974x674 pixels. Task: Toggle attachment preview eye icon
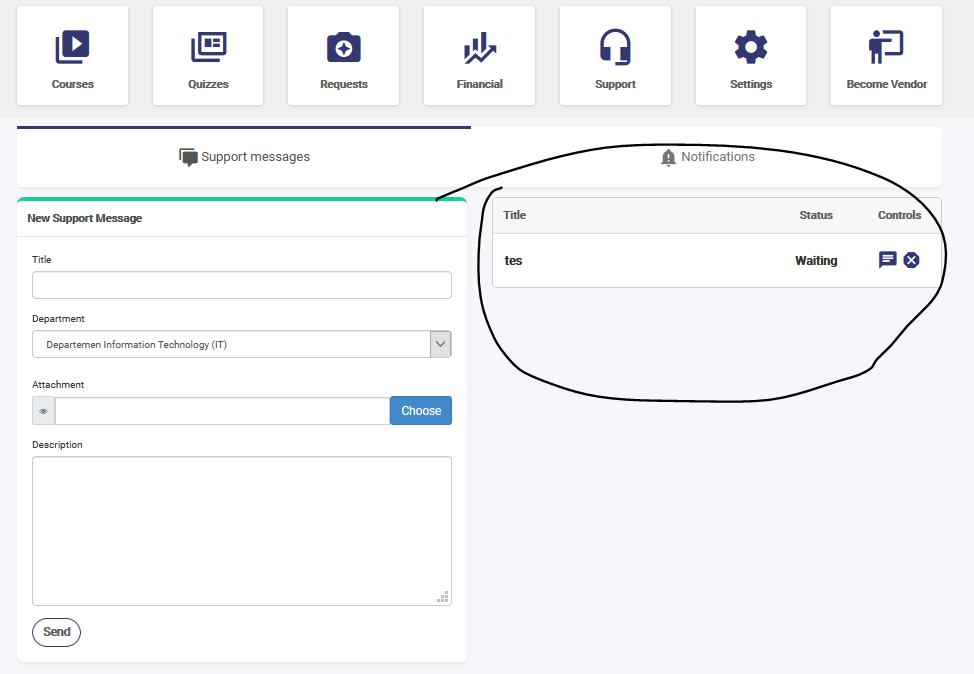[44, 411]
